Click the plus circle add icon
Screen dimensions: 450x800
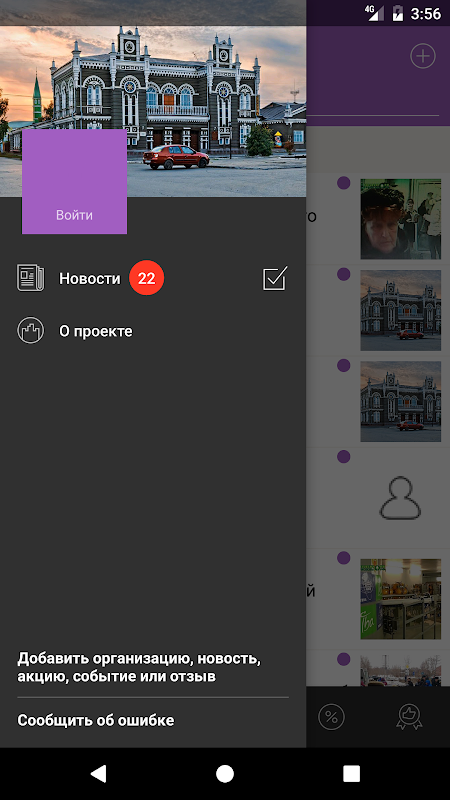click(x=423, y=56)
